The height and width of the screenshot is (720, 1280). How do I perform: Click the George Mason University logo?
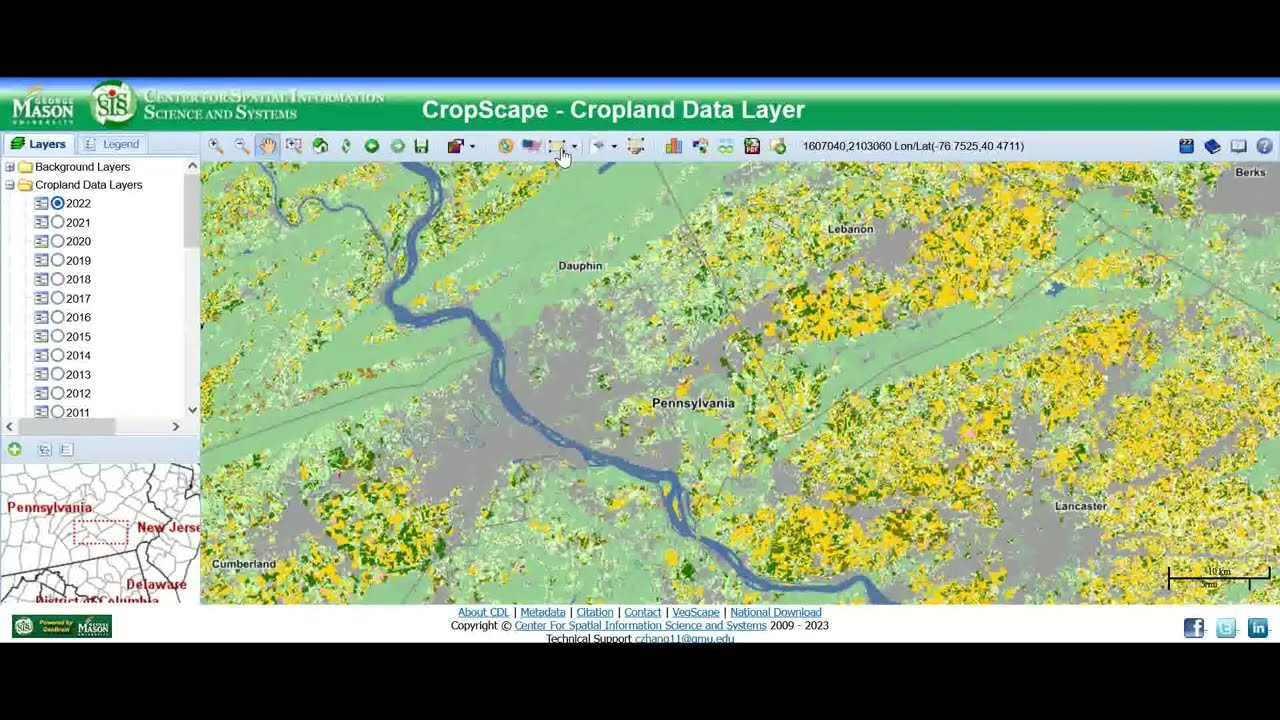click(x=43, y=108)
